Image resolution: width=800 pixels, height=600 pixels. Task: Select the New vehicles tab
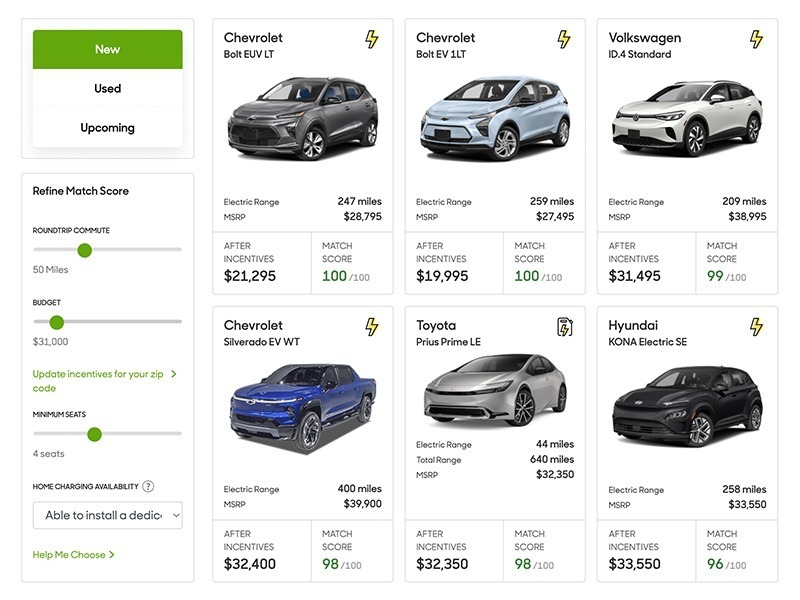[x=107, y=48]
